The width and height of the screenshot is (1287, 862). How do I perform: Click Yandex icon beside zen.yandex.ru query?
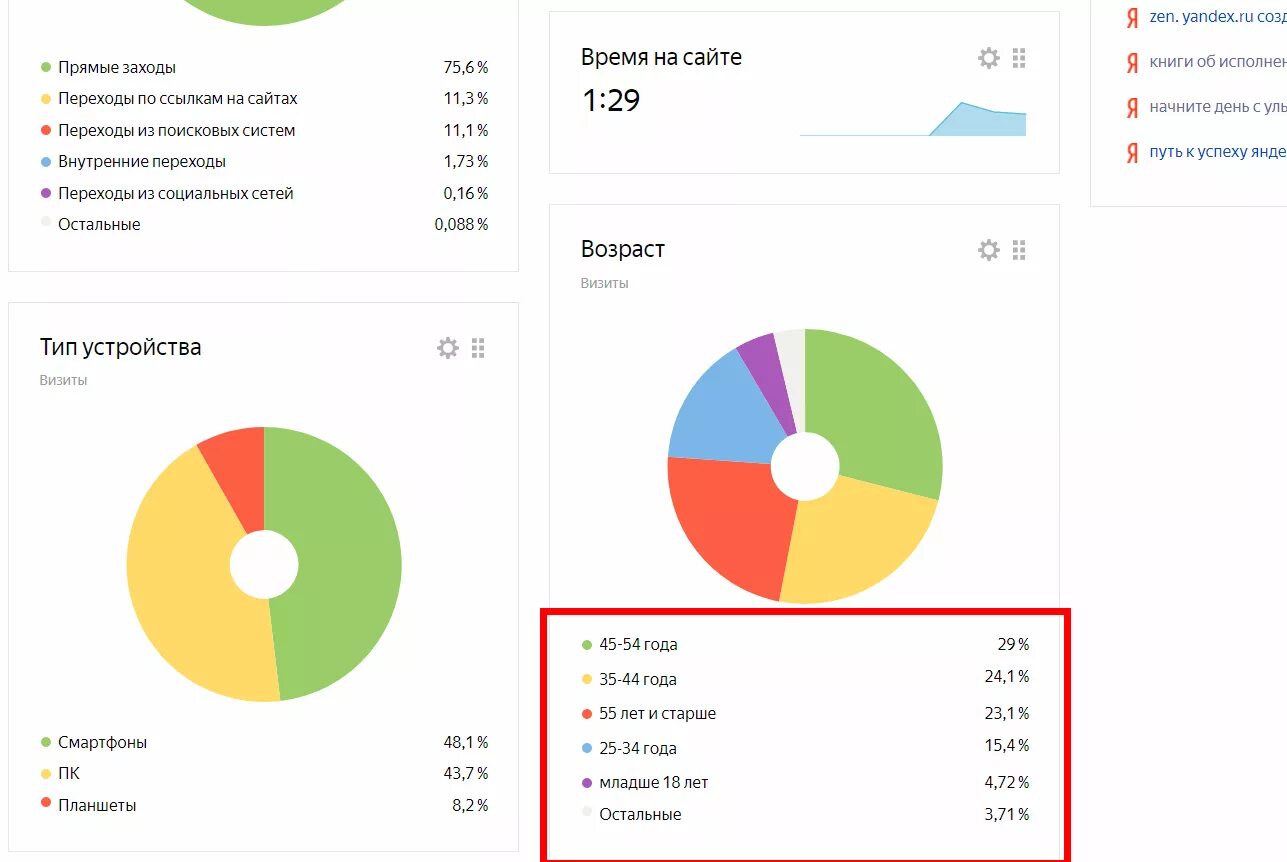click(x=1132, y=18)
